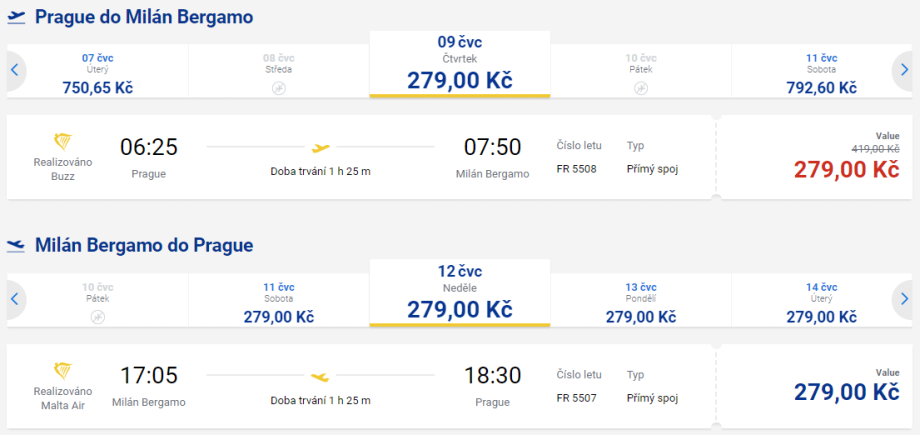Click the Ryanair harp logo above Malta Air
This screenshot has height=435, width=920.
coord(63,370)
